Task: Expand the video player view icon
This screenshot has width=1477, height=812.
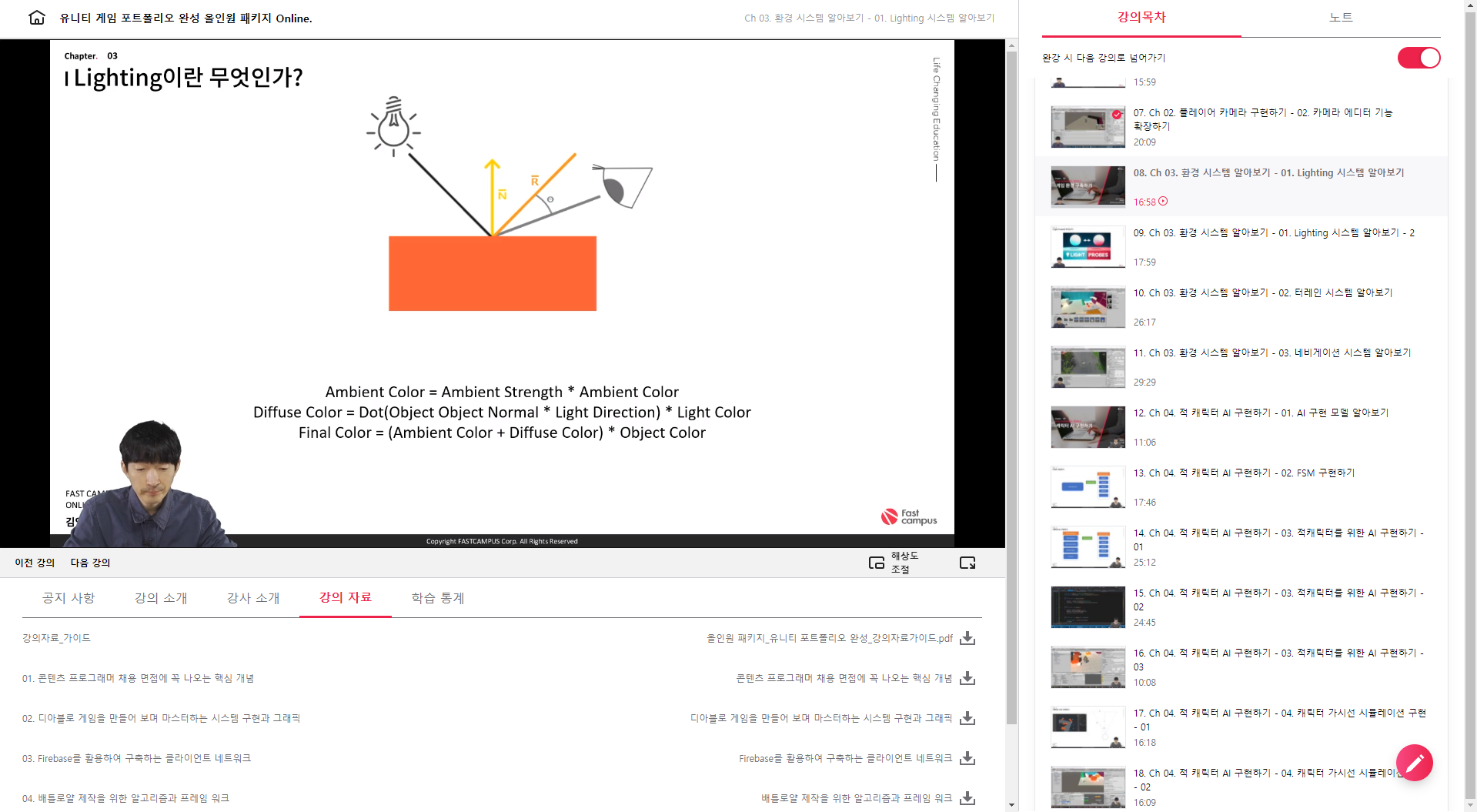Action: point(967,563)
